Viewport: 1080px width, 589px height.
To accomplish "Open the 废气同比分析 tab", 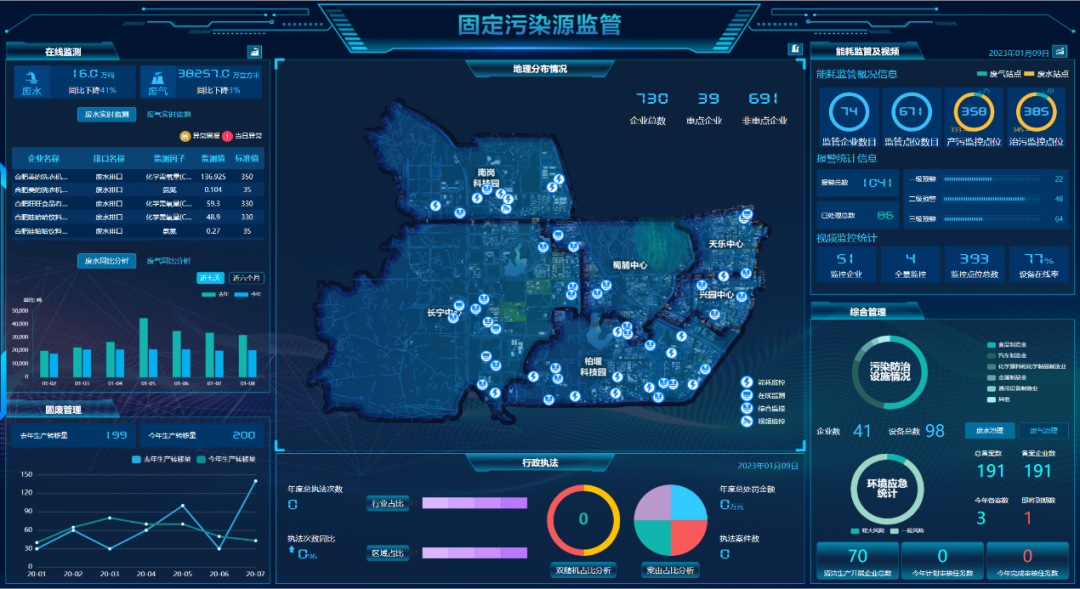I will pos(169,261).
